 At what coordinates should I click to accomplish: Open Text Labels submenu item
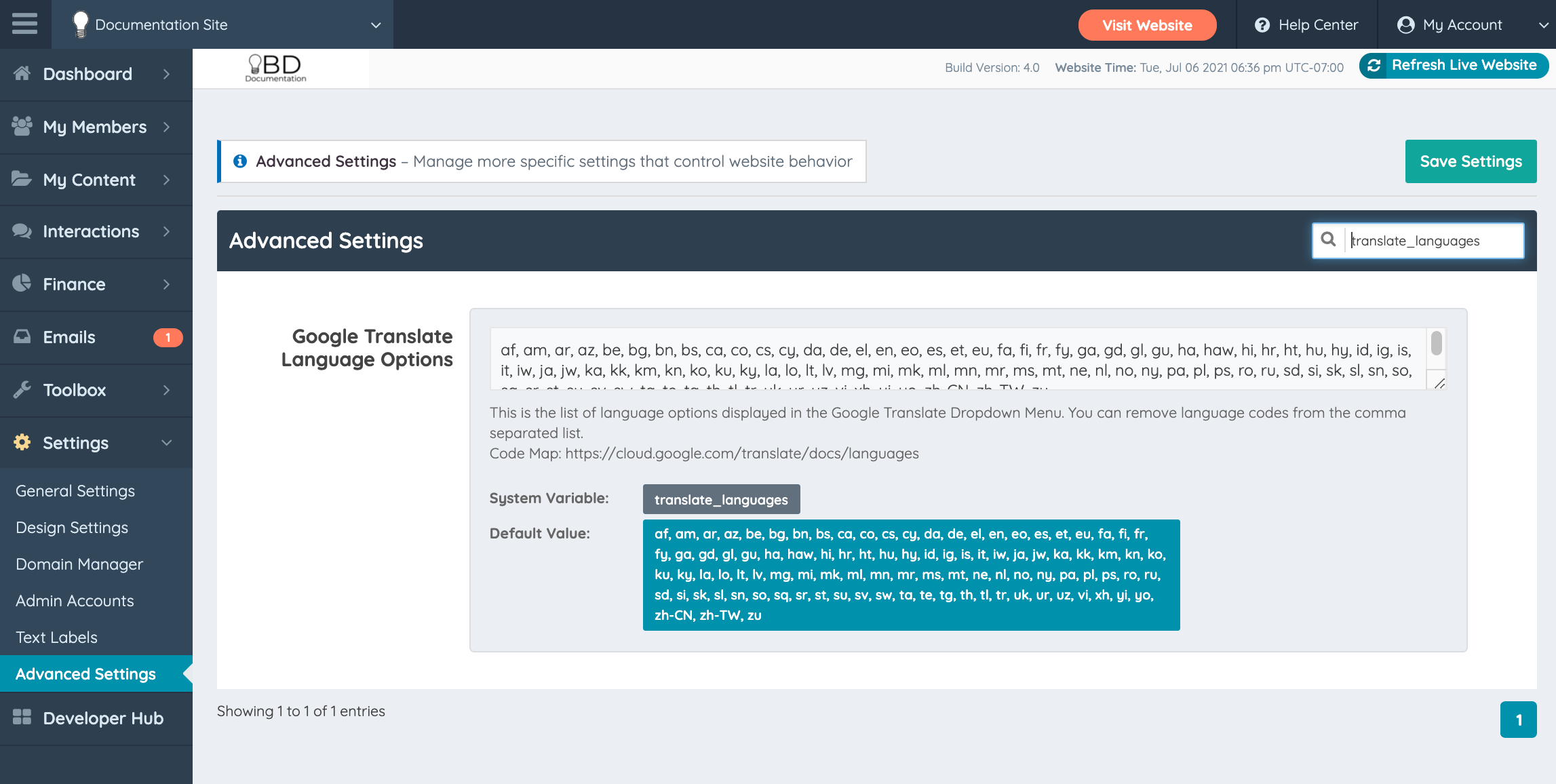[x=57, y=637]
